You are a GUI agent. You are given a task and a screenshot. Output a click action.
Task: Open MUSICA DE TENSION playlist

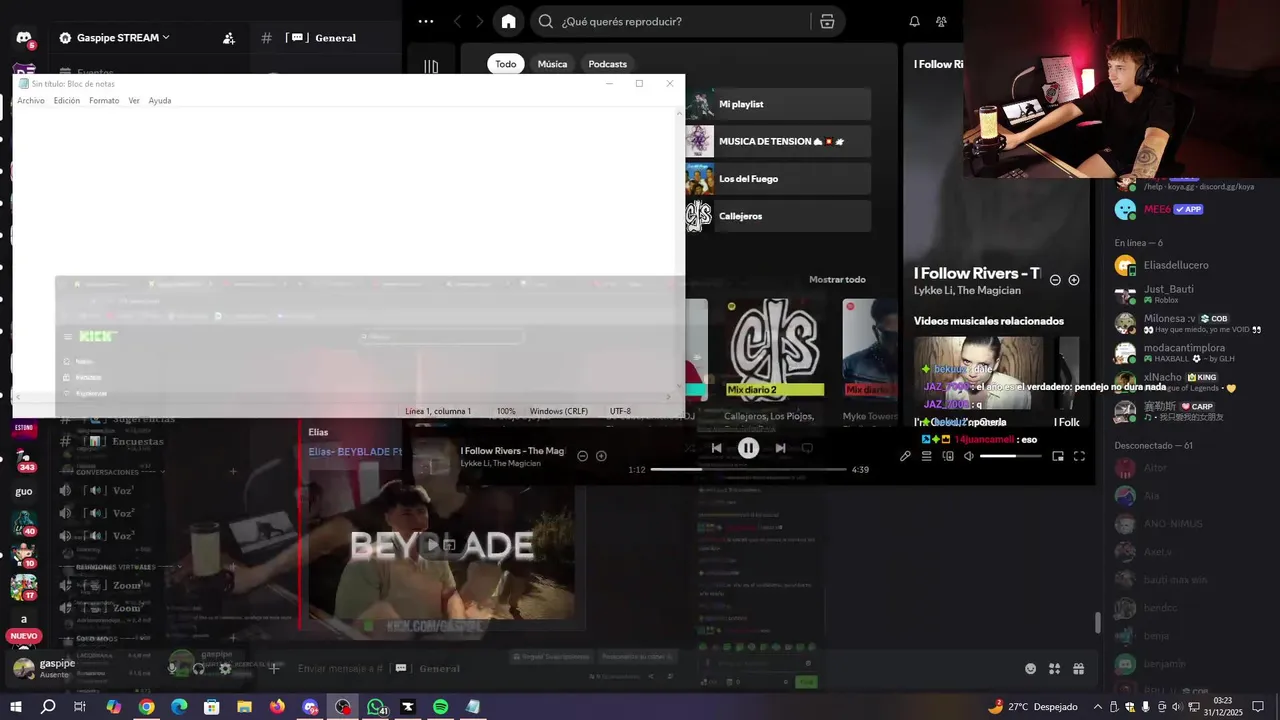click(778, 141)
